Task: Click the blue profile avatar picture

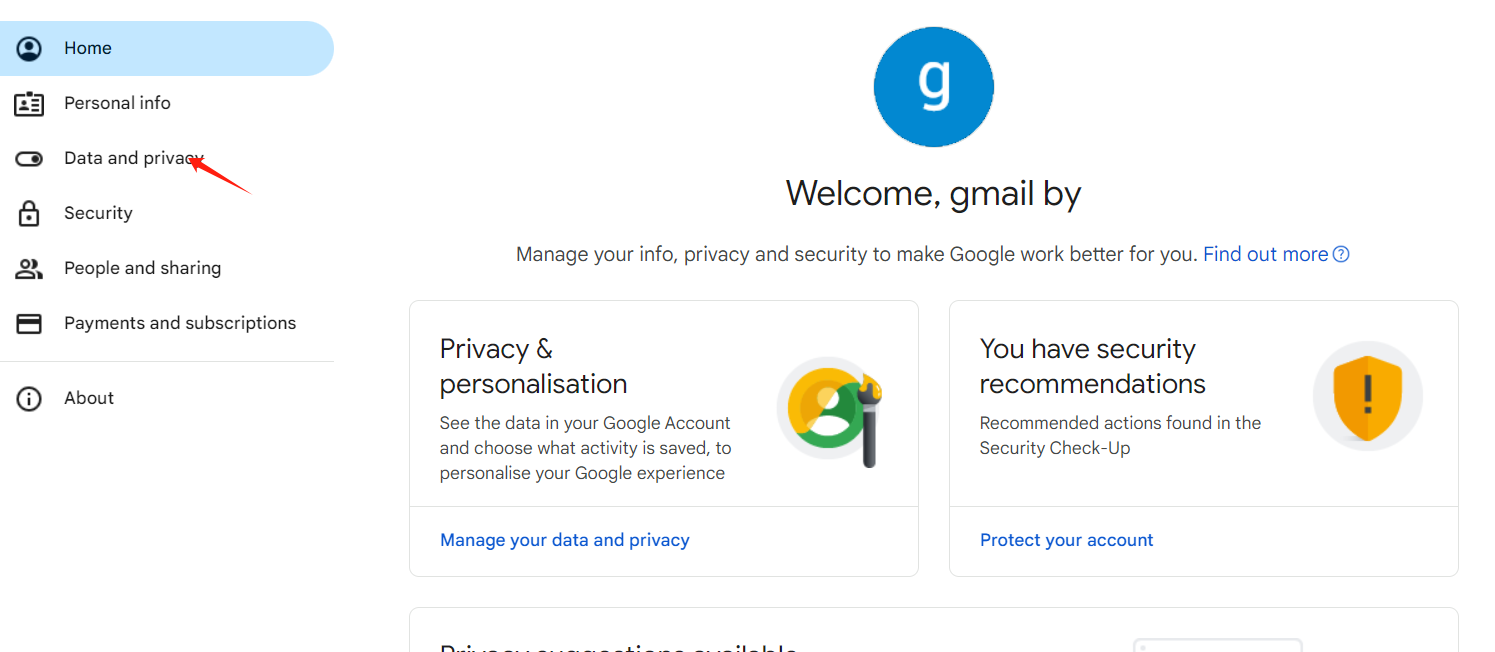Action: pyautogui.click(x=933, y=87)
